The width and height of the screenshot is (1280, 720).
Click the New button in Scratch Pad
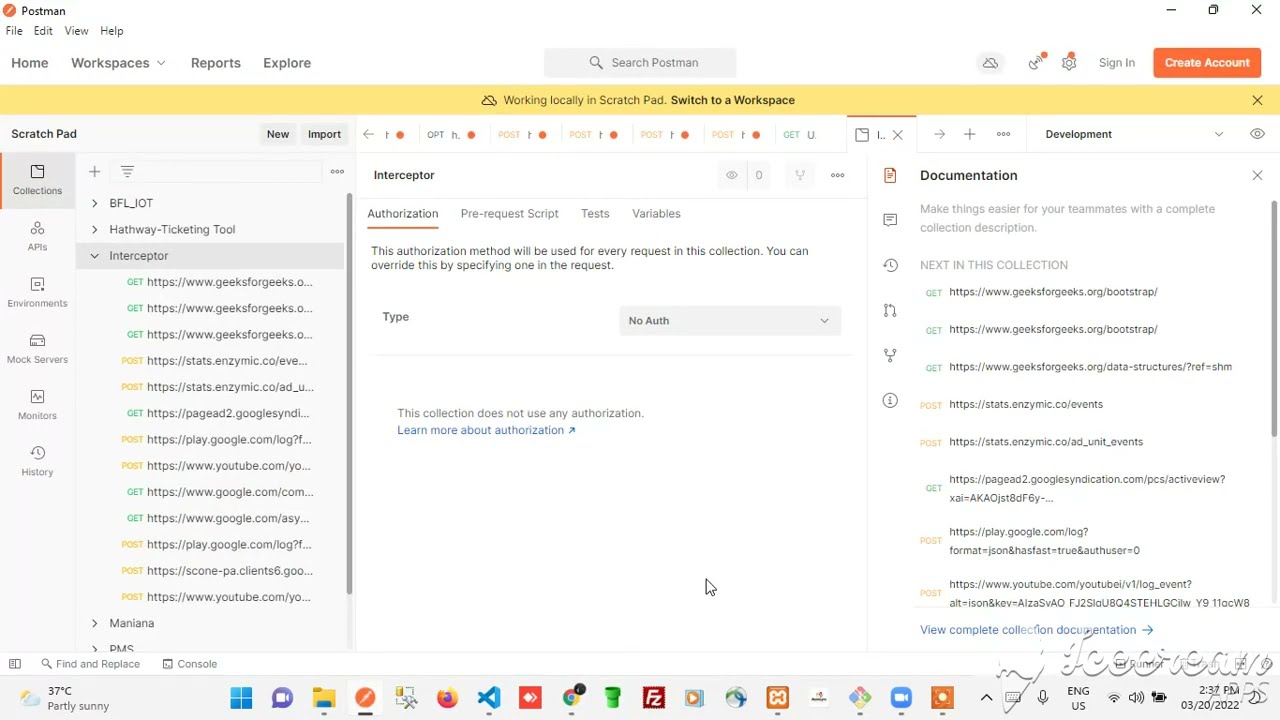click(278, 134)
